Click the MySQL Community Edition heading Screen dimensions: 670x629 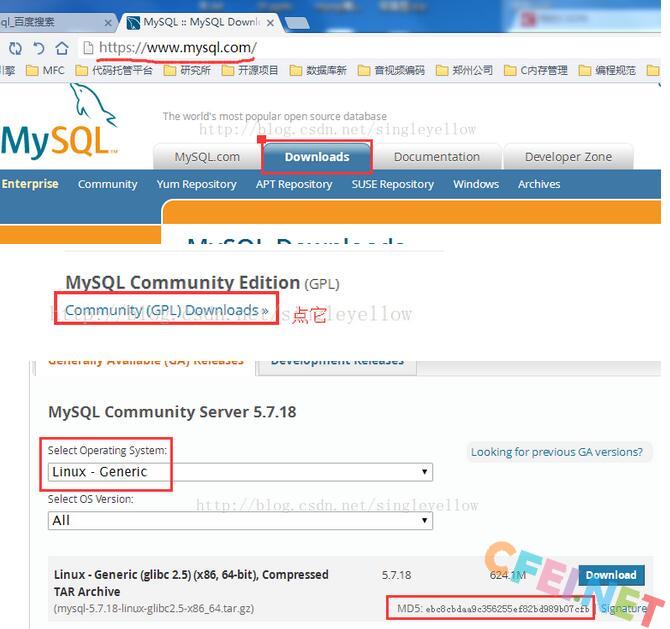pos(183,283)
